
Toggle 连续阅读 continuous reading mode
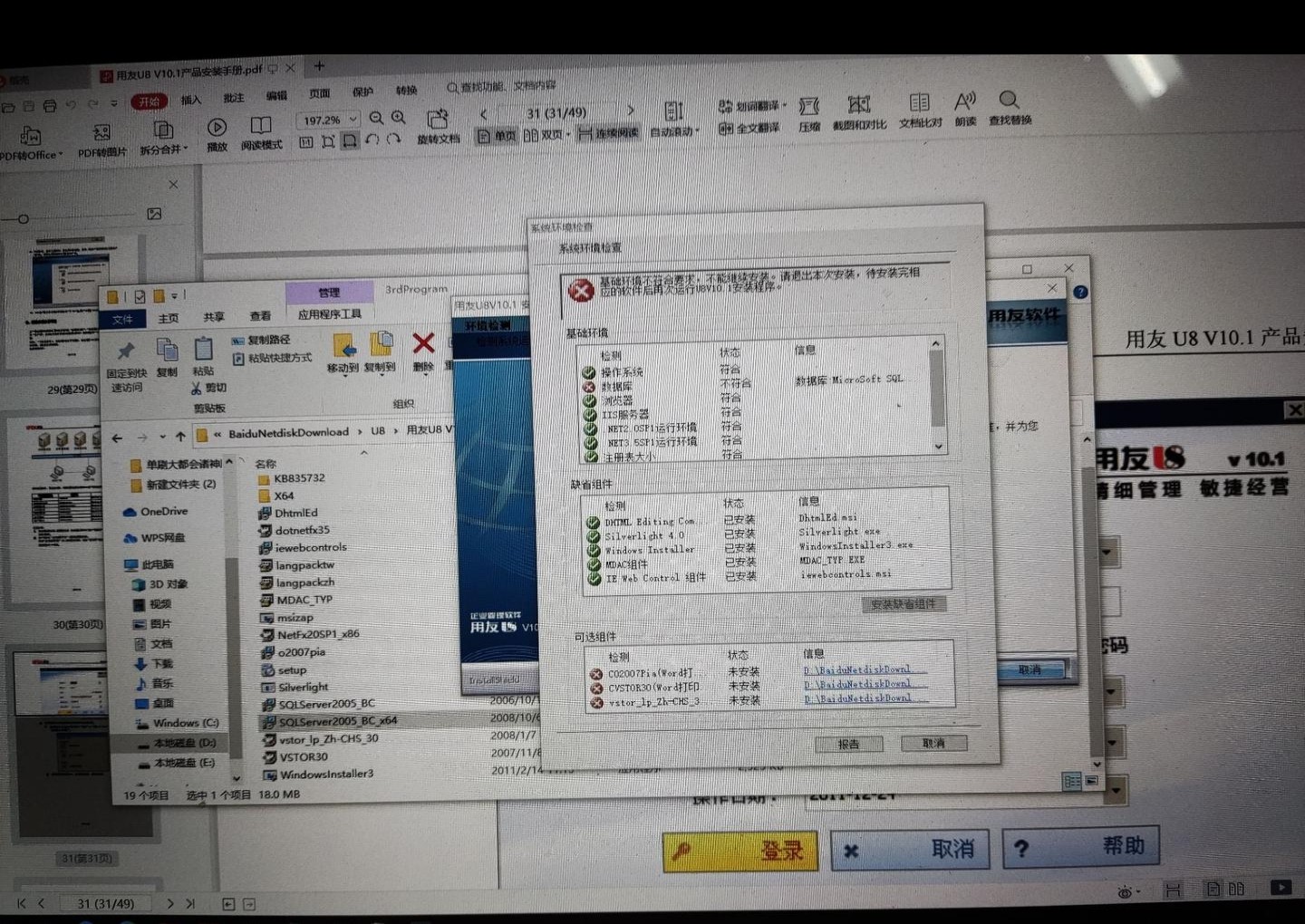pyautogui.click(x=608, y=132)
